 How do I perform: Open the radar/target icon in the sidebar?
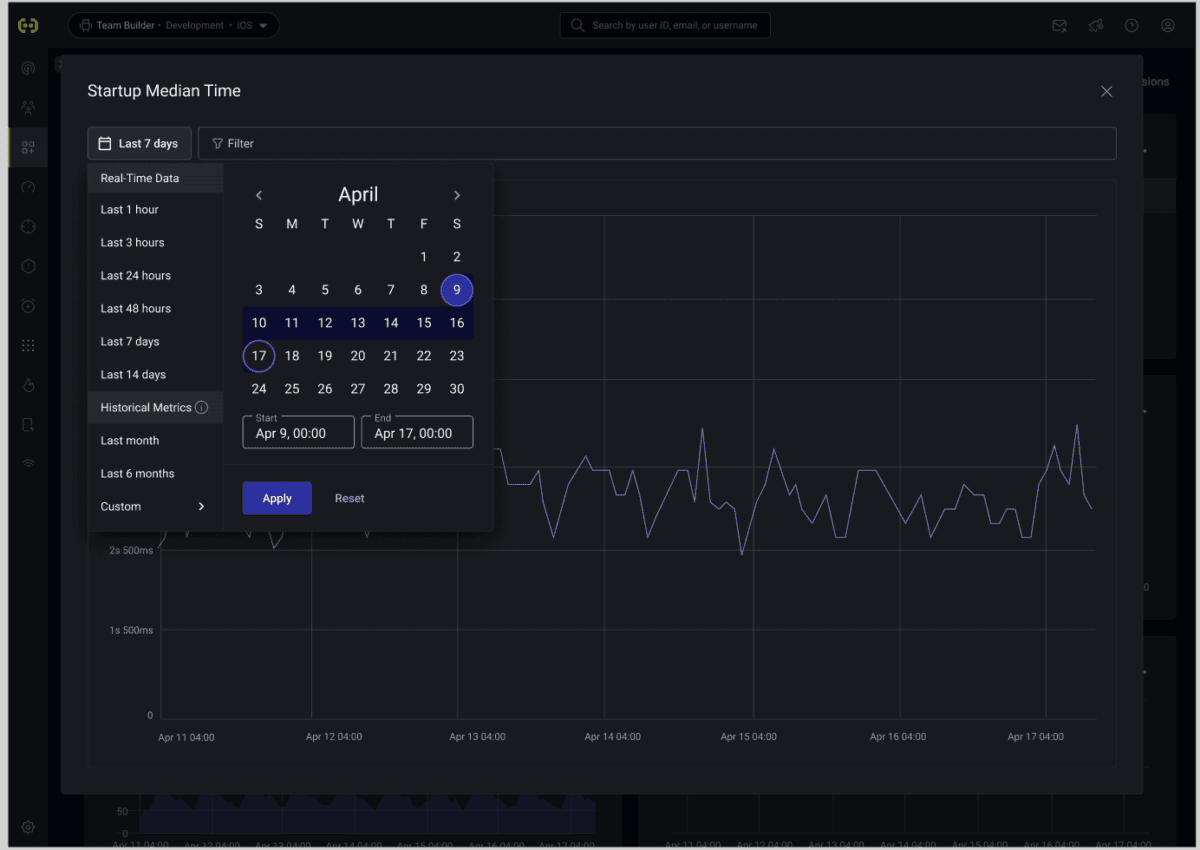(x=28, y=69)
